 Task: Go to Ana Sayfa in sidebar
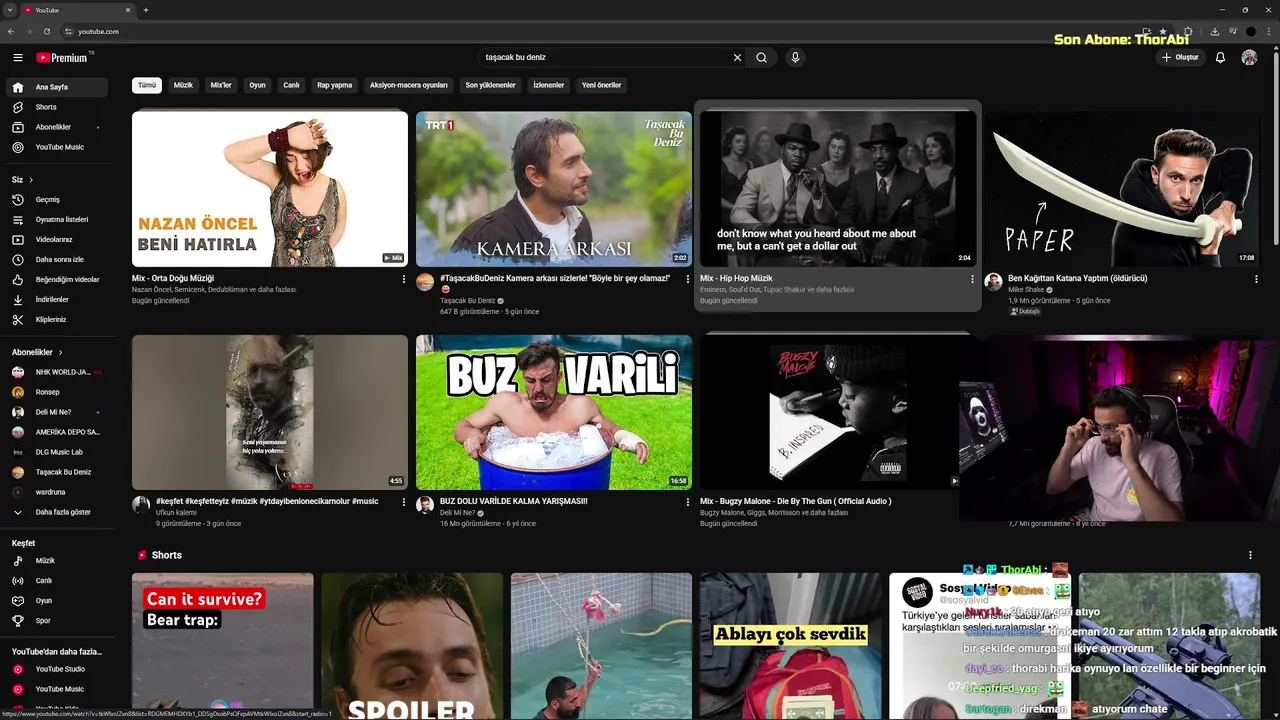(x=59, y=87)
